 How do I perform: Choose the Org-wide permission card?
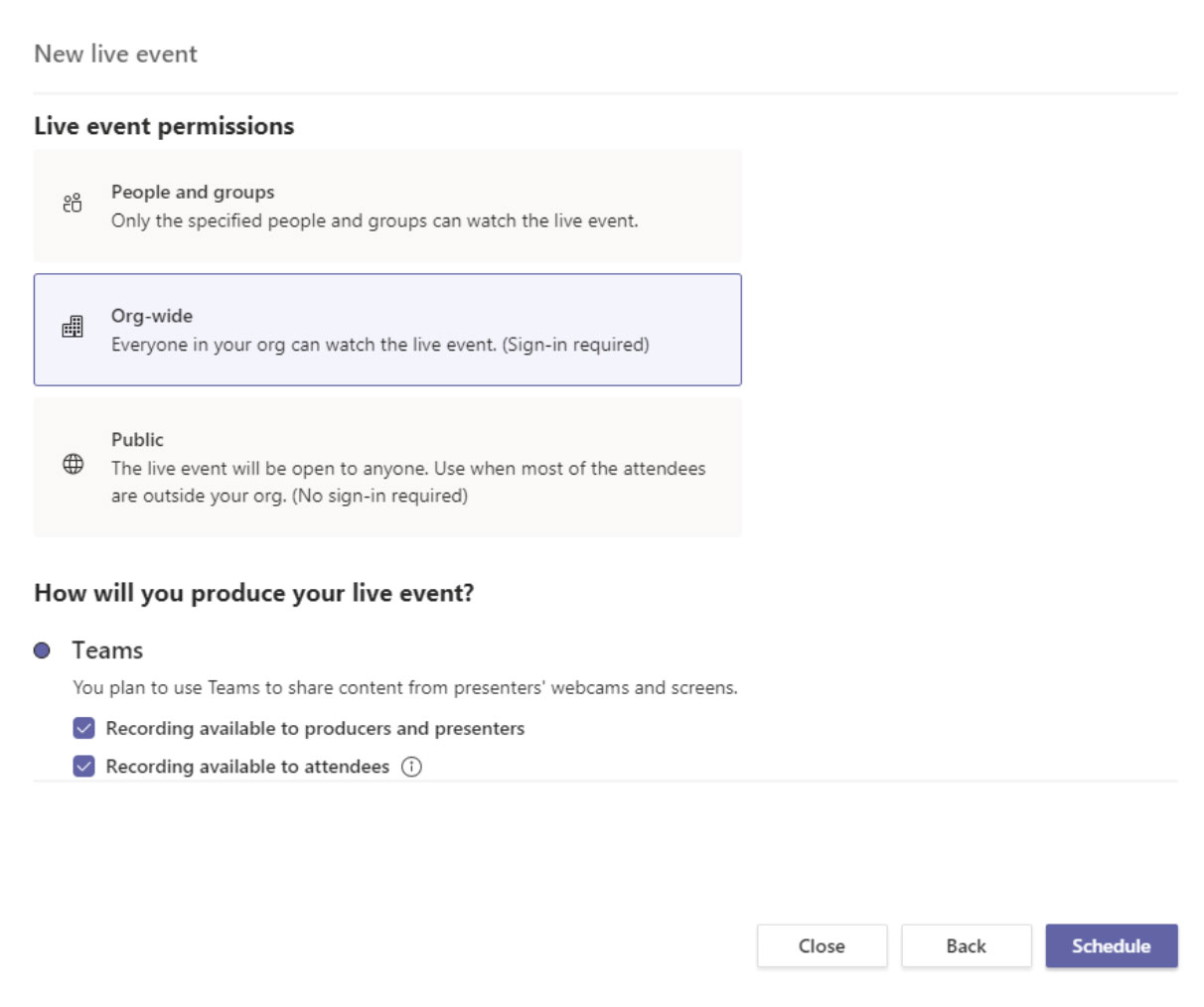coord(387,330)
